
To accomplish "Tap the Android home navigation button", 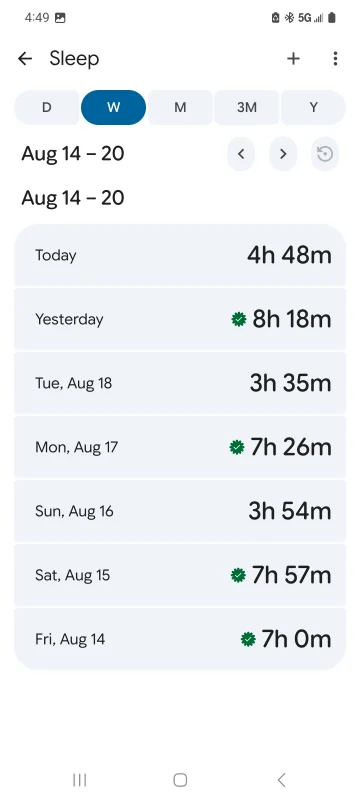I will (180, 780).
